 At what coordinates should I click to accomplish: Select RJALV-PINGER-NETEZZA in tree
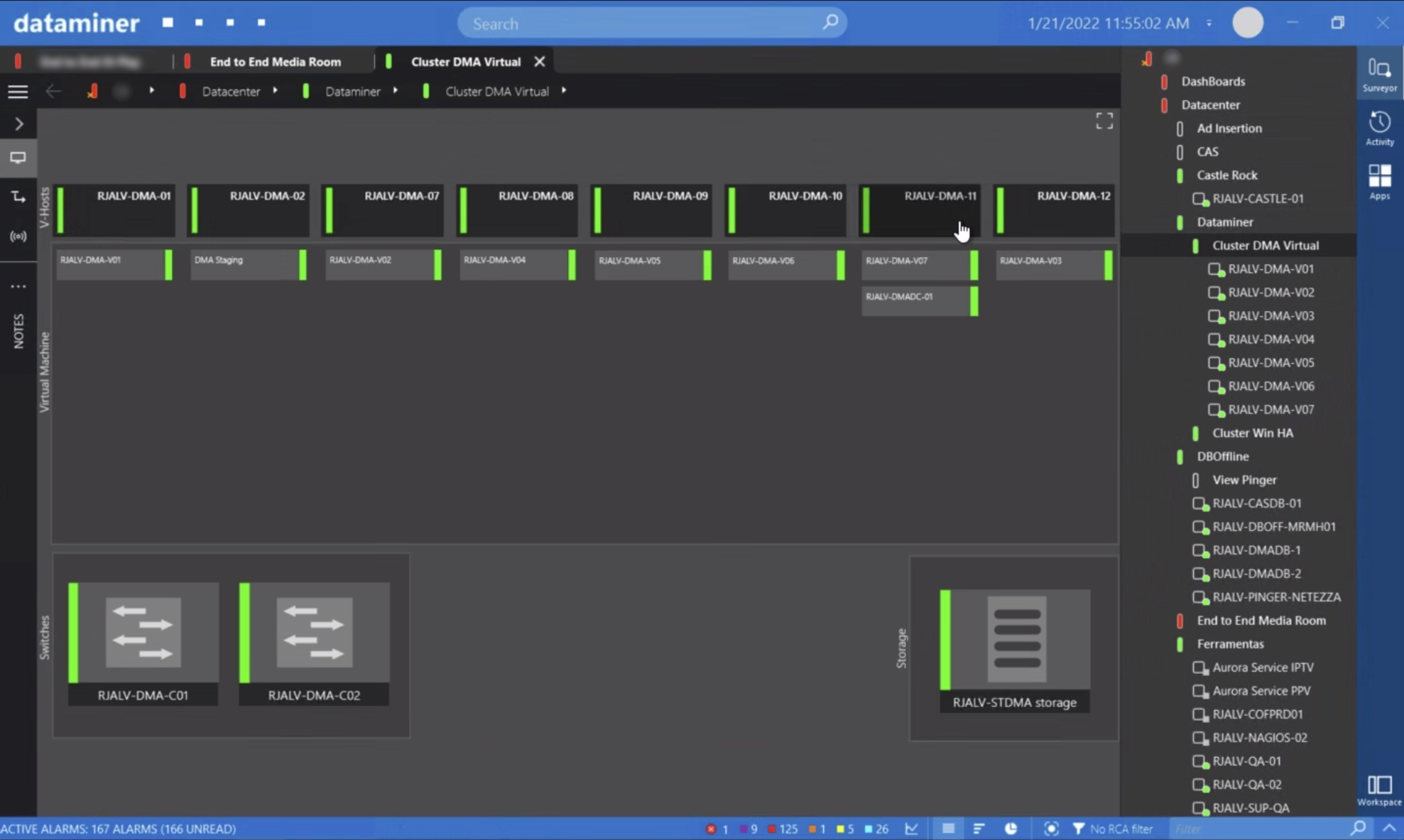[1276, 597]
